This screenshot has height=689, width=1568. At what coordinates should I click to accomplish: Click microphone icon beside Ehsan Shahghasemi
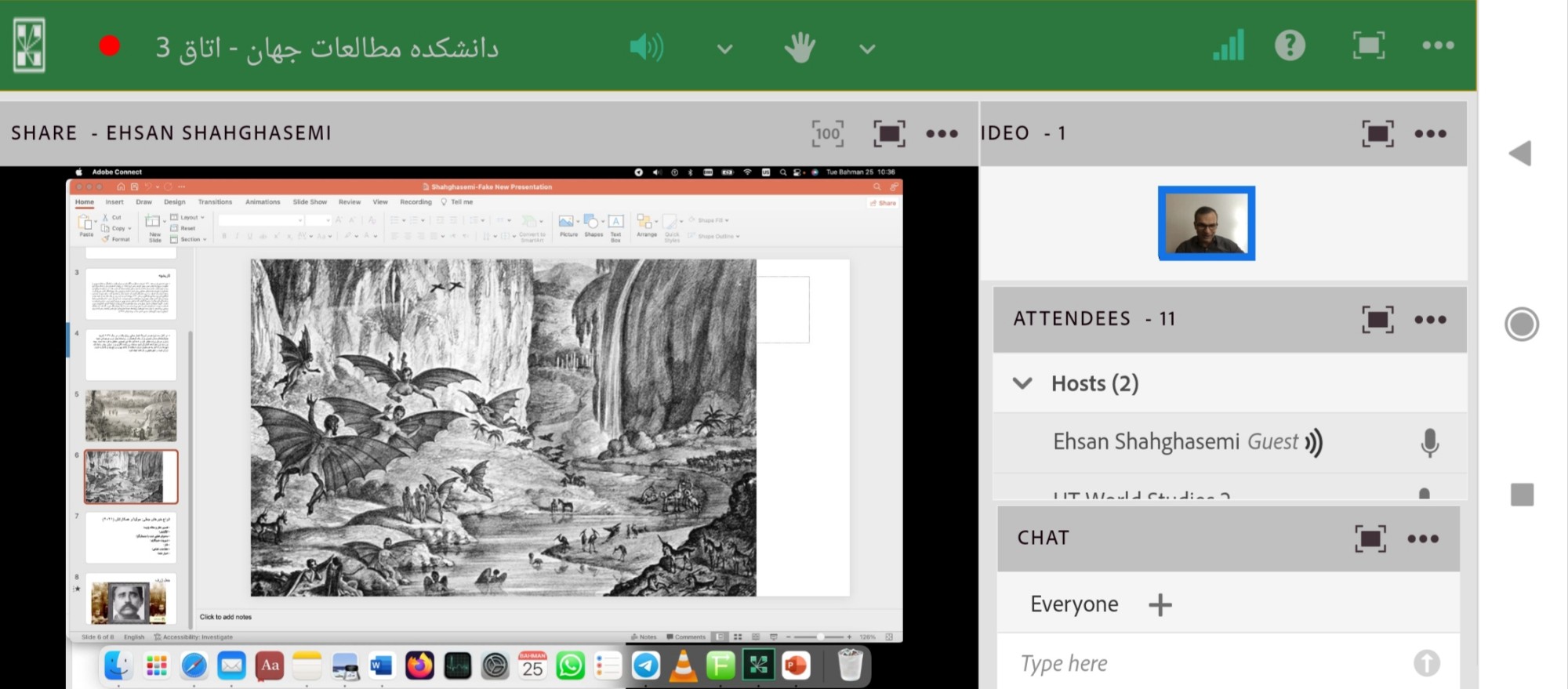click(x=1429, y=443)
